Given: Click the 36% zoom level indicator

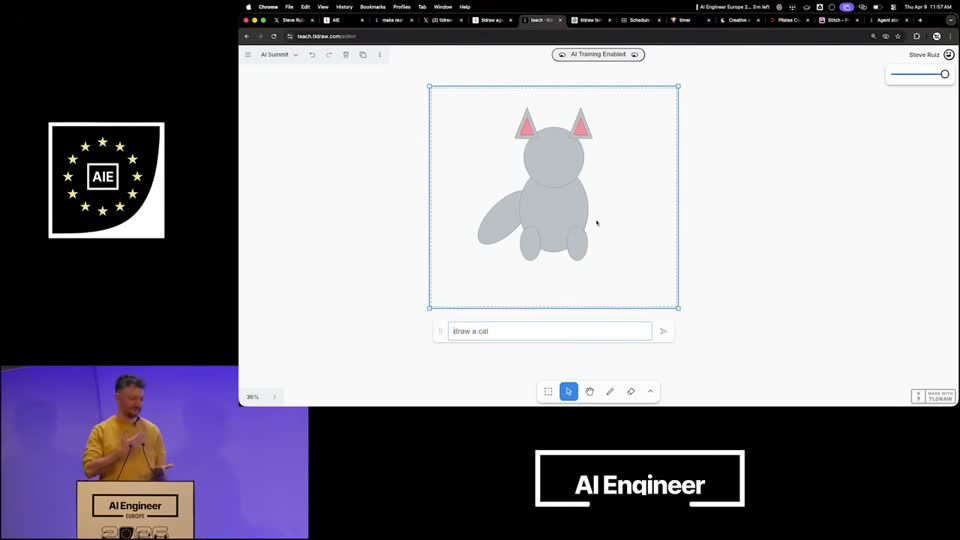Looking at the screenshot, I should (253, 397).
